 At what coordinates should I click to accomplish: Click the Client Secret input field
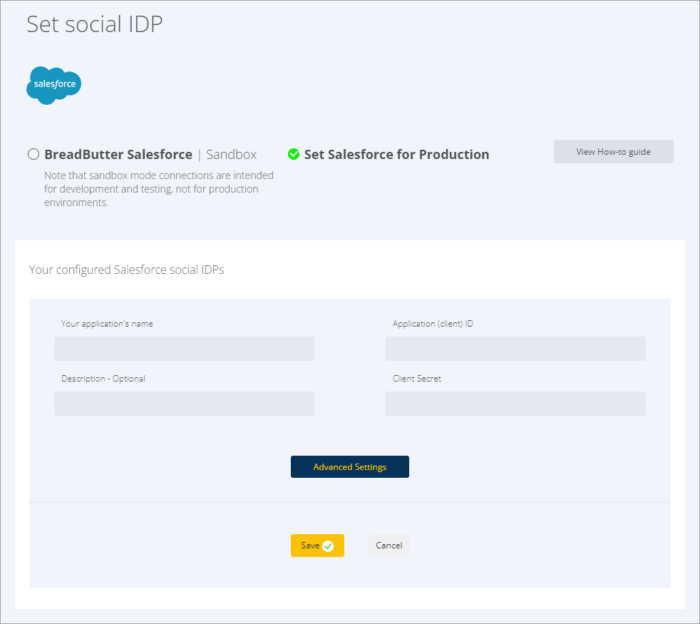coord(515,404)
